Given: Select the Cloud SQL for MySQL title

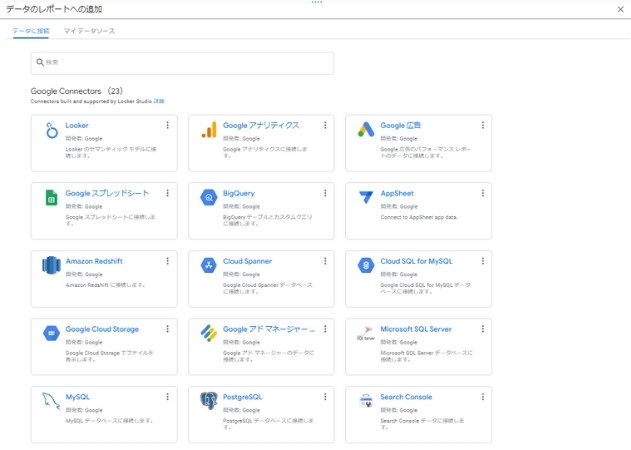Looking at the screenshot, I should [x=416, y=261].
